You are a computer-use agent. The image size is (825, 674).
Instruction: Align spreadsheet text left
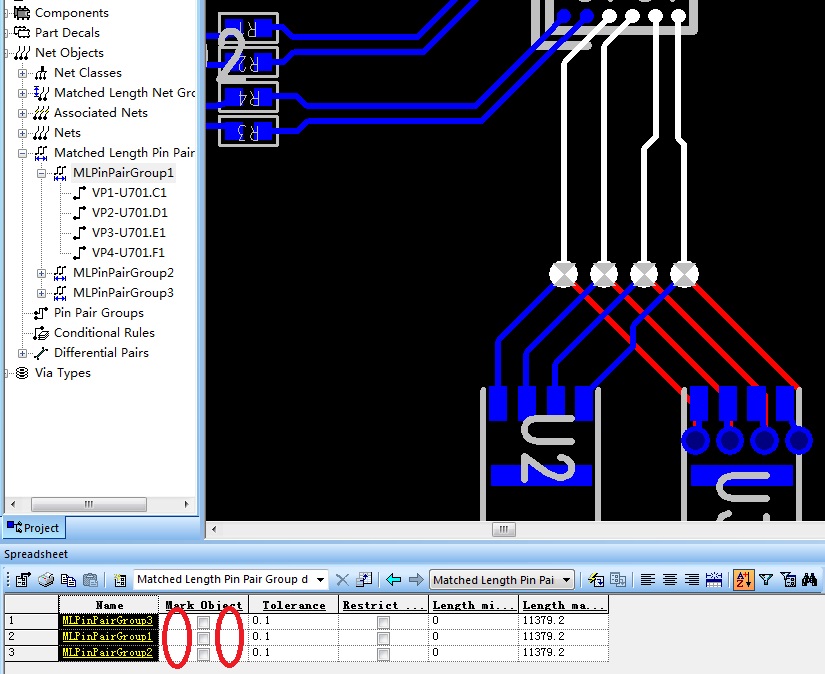pyautogui.click(x=648, y=580)
